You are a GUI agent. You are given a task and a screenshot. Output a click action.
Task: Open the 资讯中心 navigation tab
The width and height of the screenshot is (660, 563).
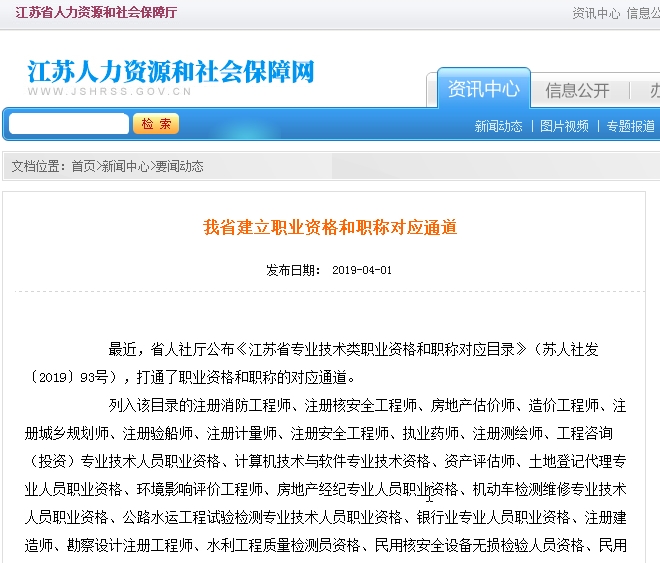(483, 89)
